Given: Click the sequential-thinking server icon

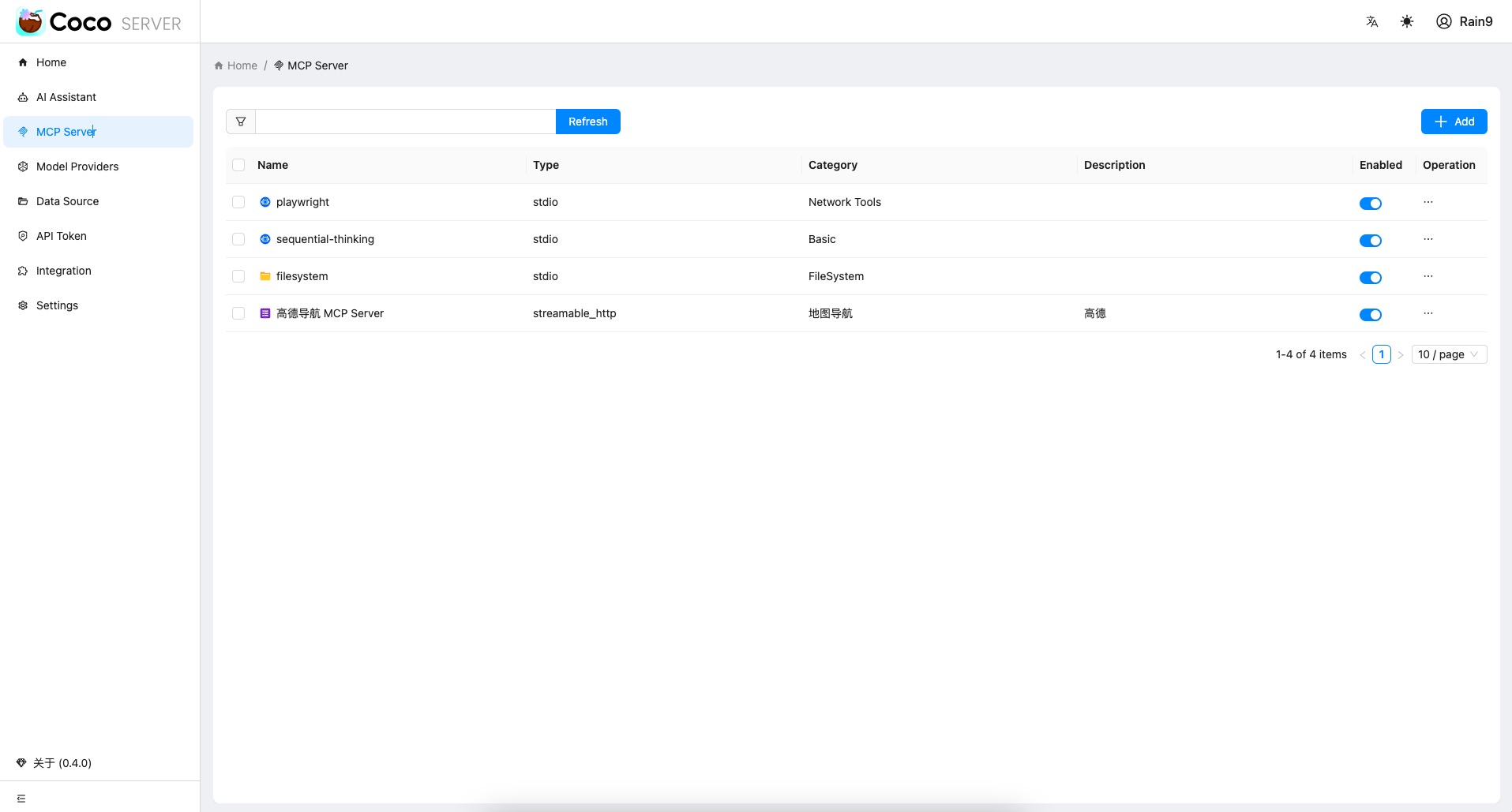Looking at the screenshot, I should point(265,239).
